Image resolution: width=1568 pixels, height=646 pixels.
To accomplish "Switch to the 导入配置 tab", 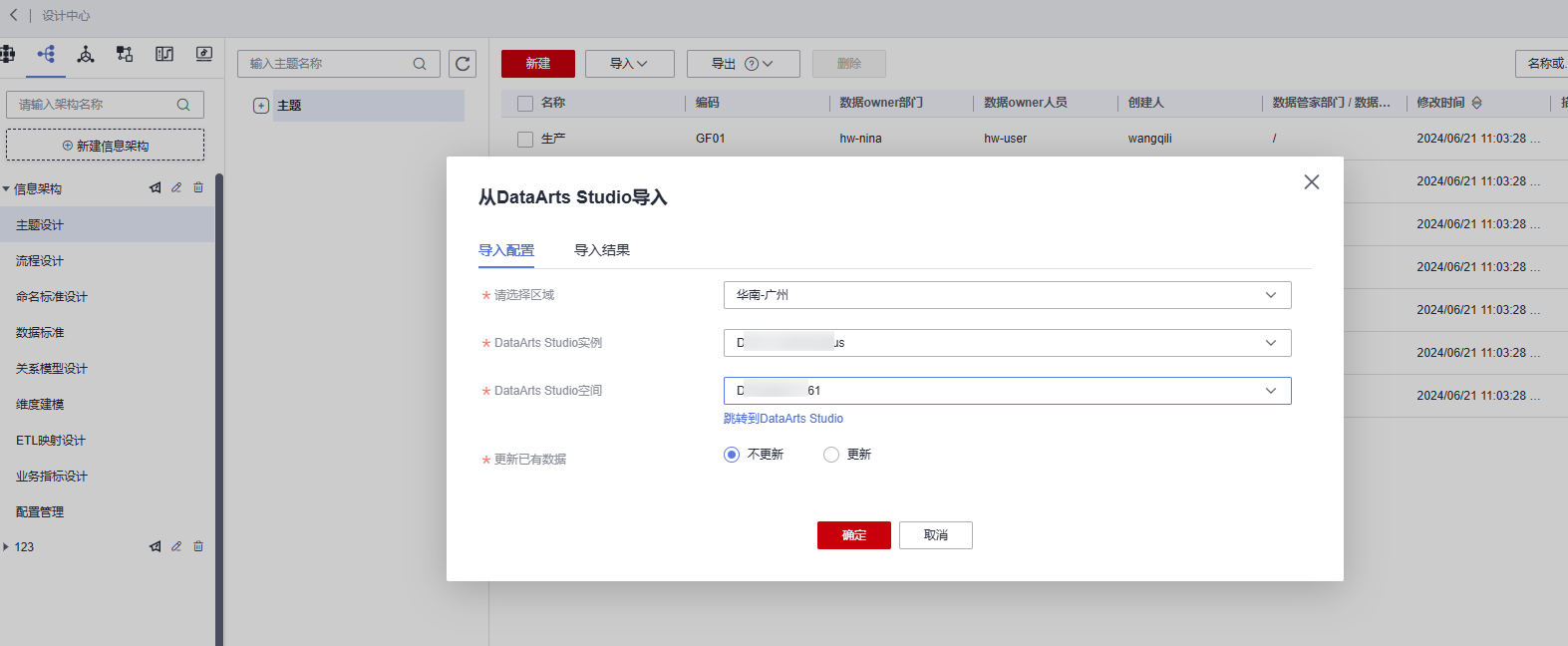I will 506,250.
